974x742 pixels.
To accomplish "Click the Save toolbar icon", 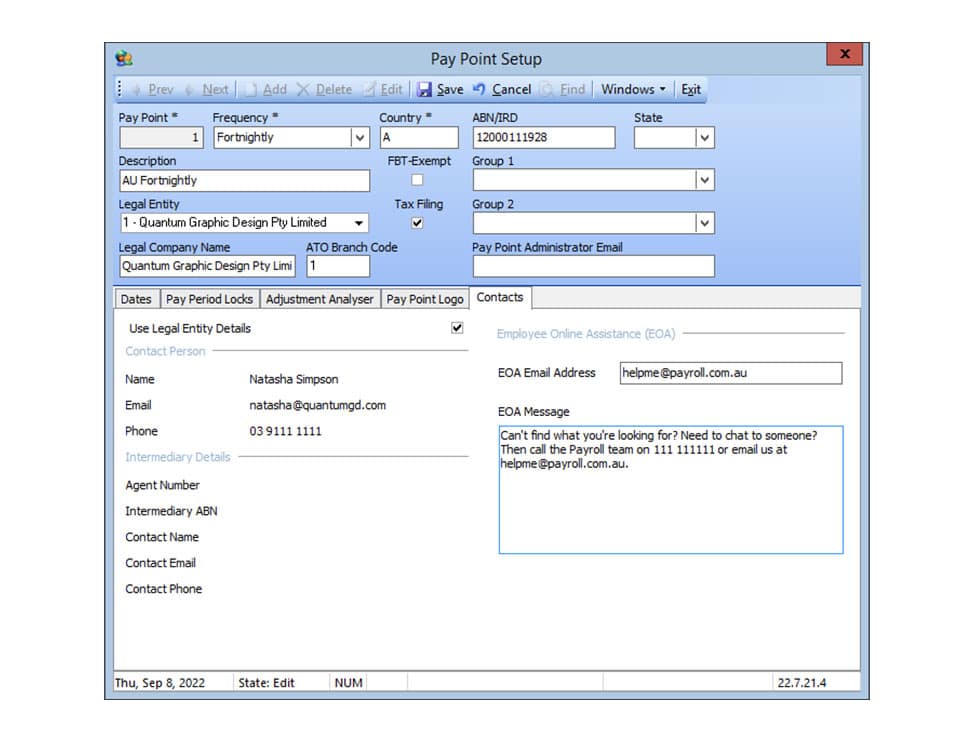I will click(x=425, y=90).
